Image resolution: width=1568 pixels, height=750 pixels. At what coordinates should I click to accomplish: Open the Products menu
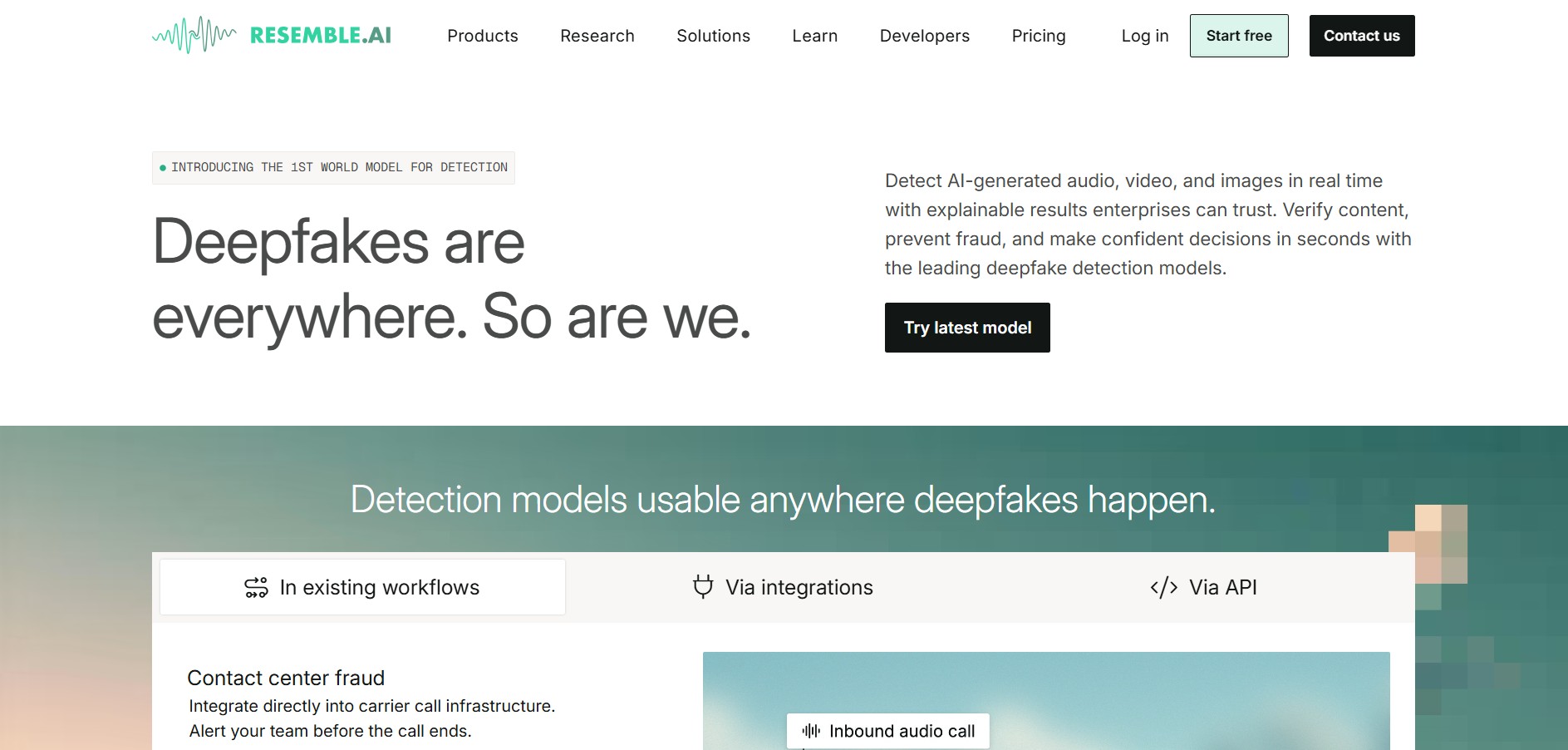(x=483, y=36)
